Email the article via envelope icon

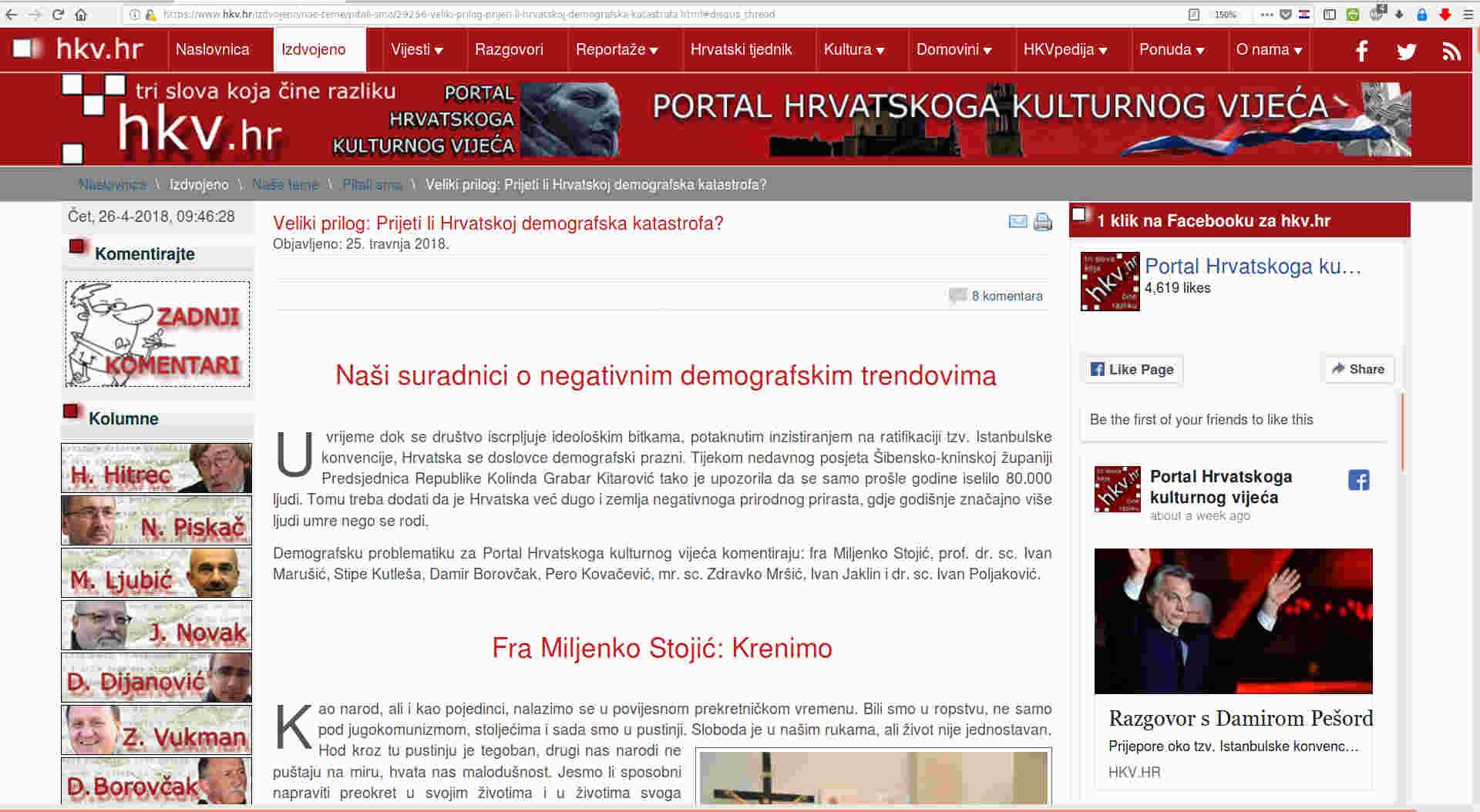click(x=1017, y=222)
